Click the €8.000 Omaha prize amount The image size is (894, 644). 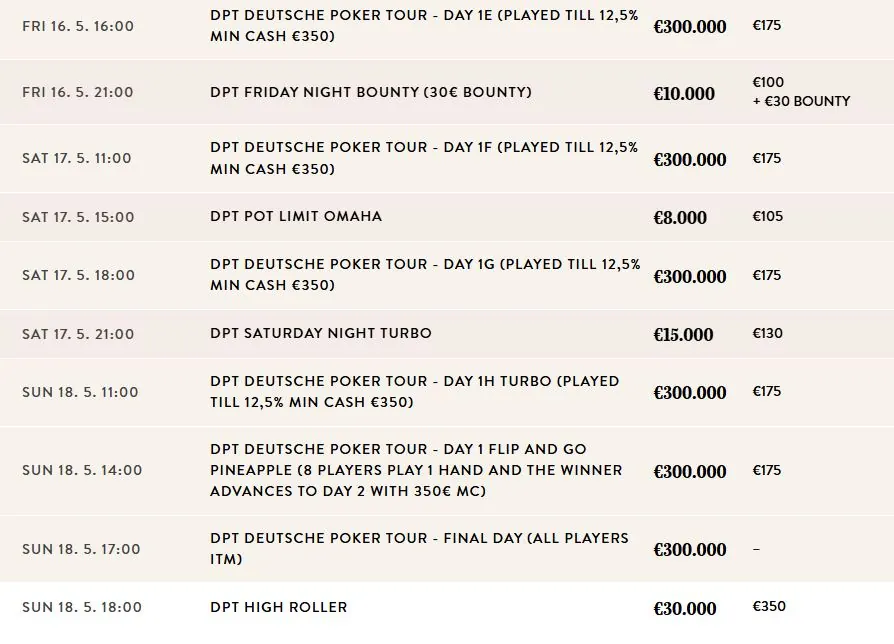click(x=680, y=217)
